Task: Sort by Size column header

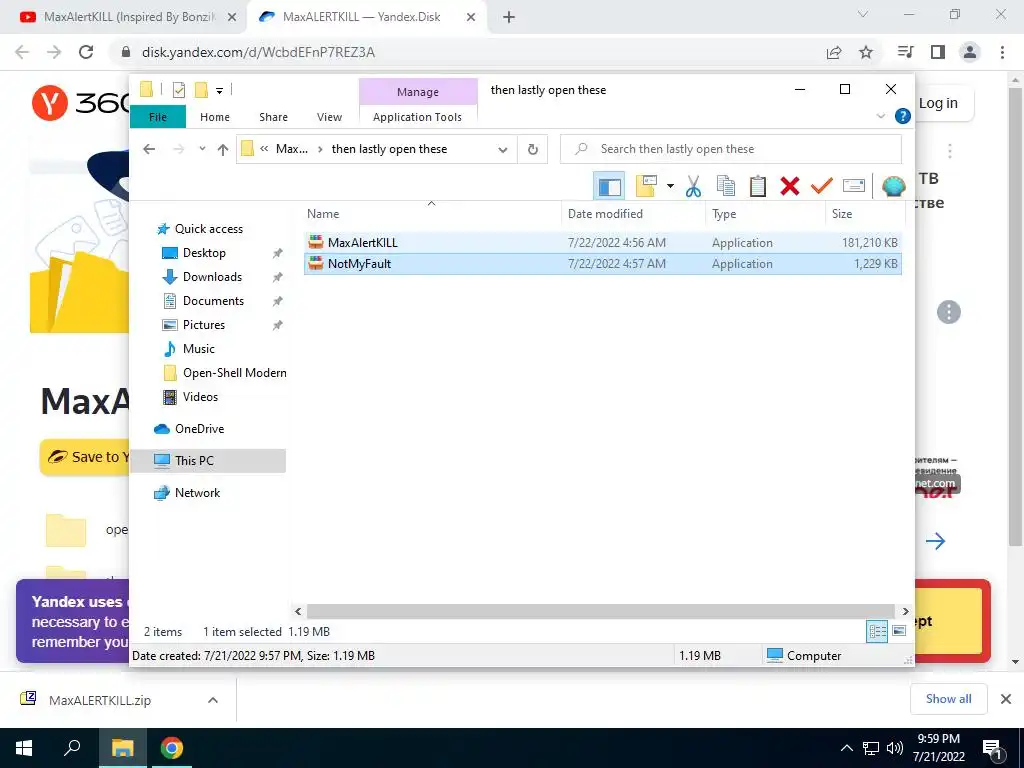Action: (x=865, y=214)
